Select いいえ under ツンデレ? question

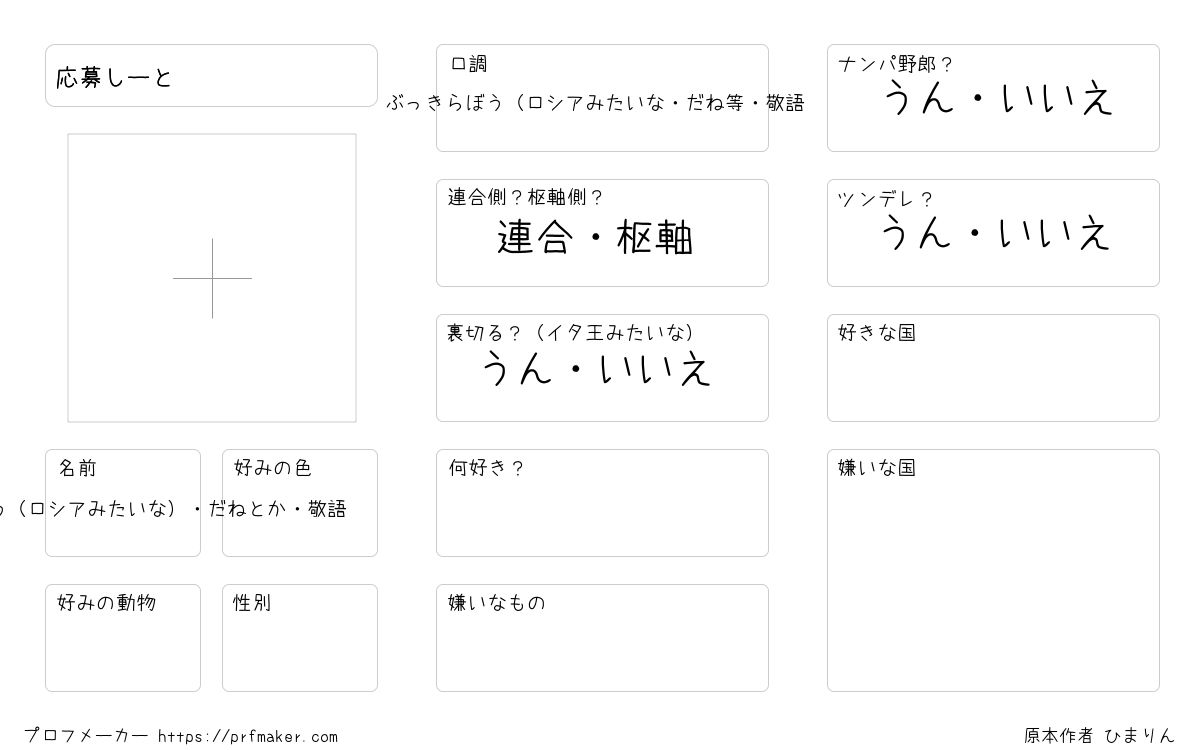click(1055, 233)
